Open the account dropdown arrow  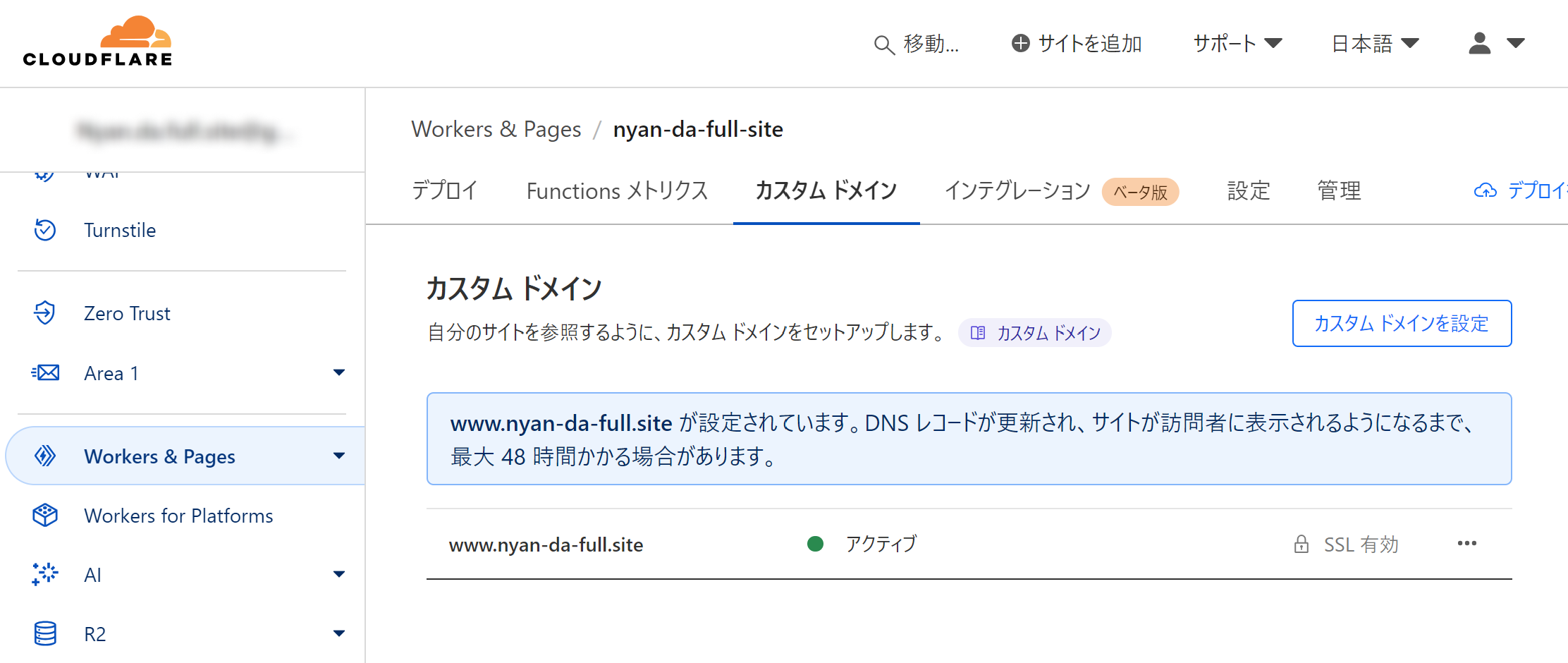(x=1516, y=43)
